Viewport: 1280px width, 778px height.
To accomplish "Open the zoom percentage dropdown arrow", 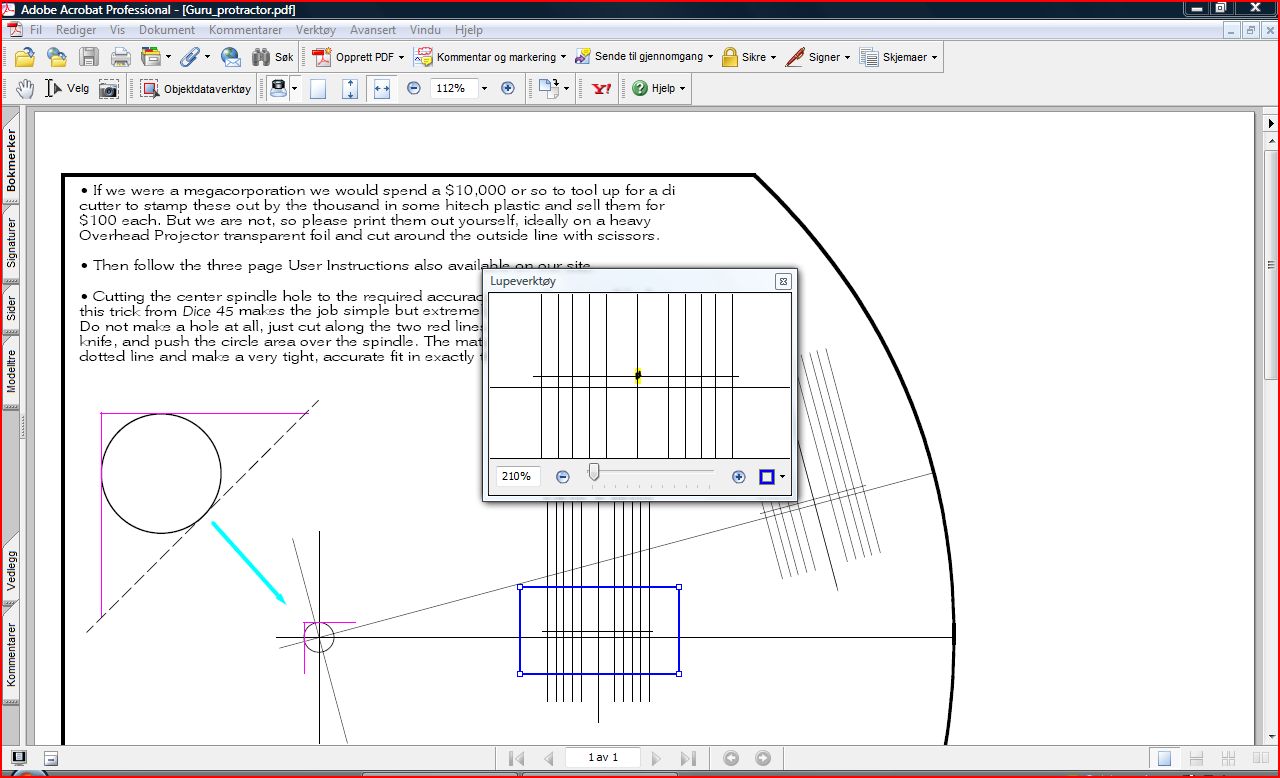I will (x=484, y=88).
